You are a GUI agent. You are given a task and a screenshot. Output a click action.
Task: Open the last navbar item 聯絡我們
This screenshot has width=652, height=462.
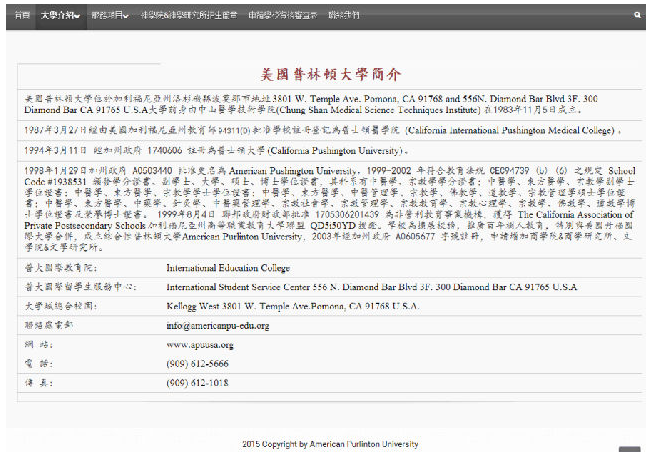343,15
